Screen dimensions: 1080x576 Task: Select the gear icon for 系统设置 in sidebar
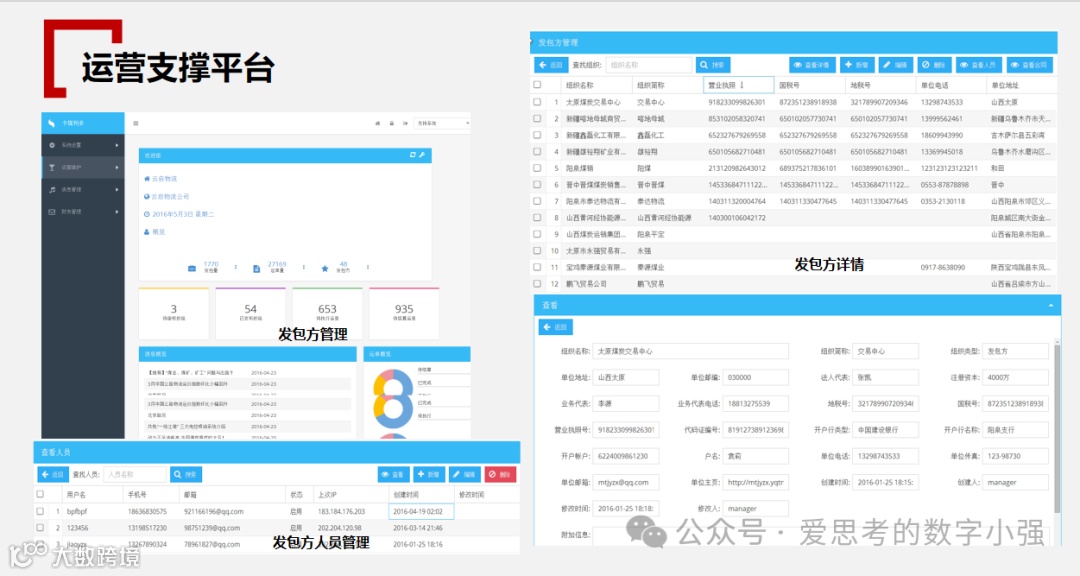point(51,144)
